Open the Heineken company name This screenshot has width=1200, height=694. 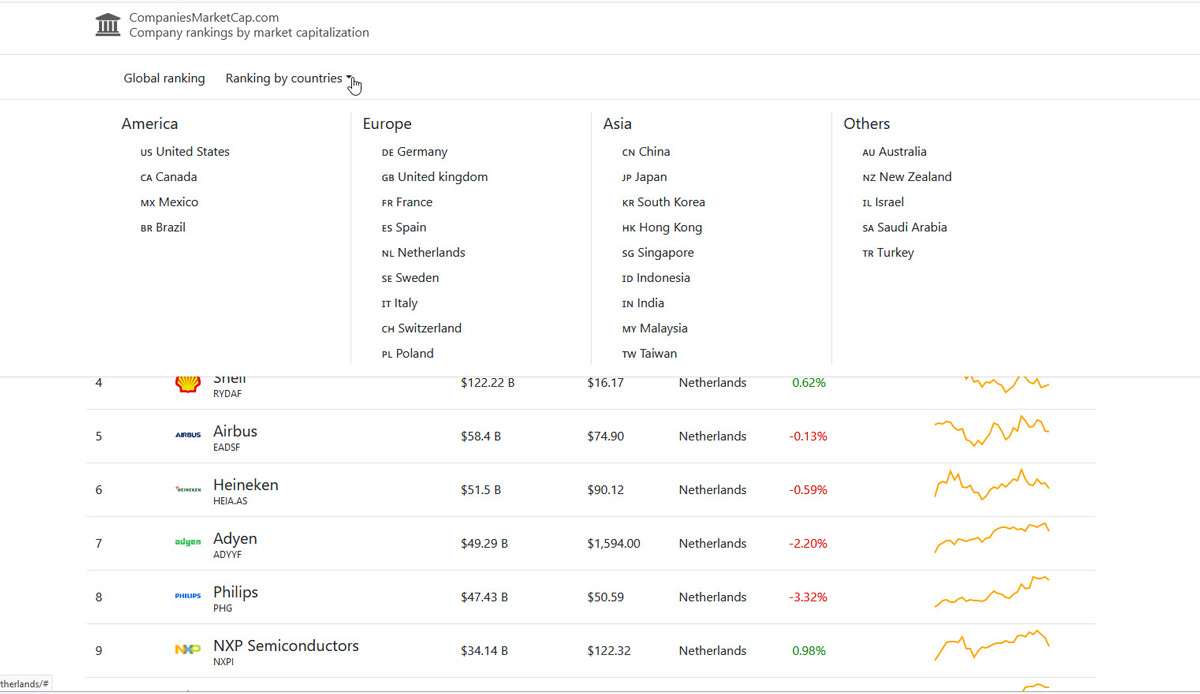[246, 485]
